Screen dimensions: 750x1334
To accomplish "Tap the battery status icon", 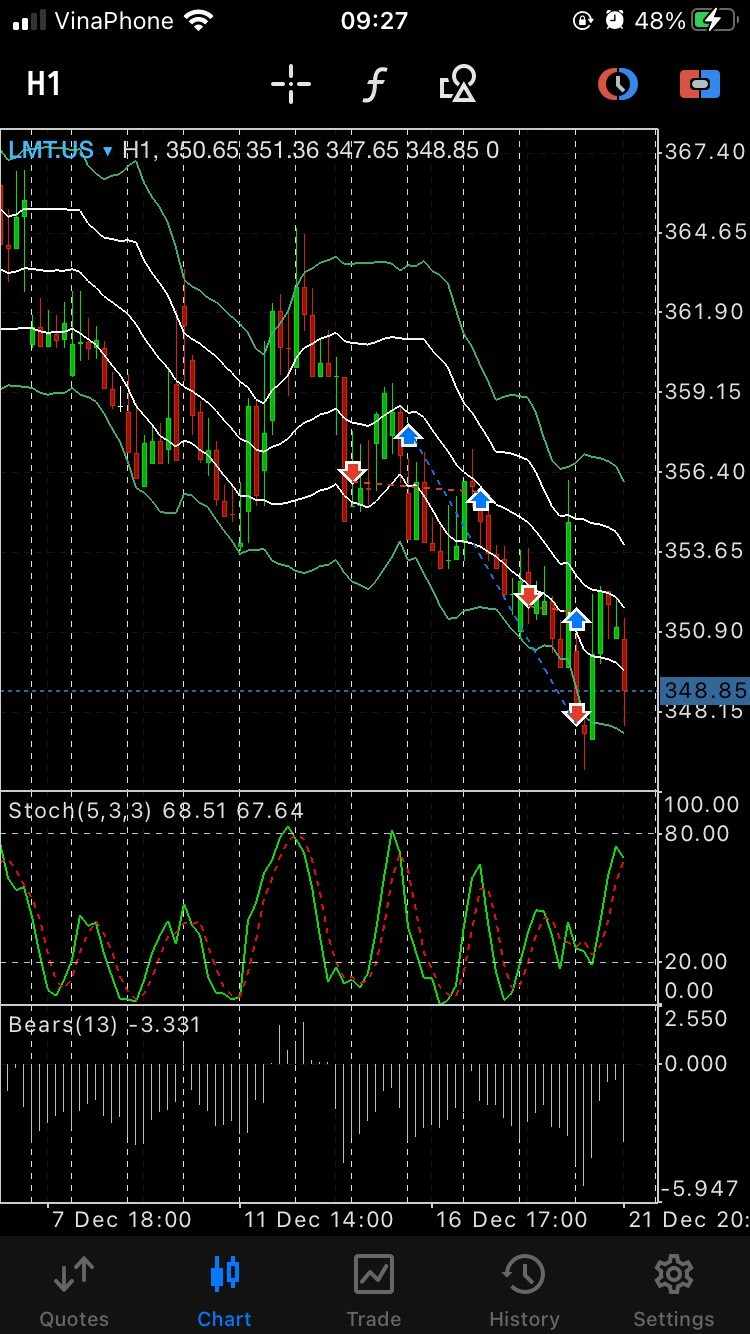I will pyautogui.click(x=719, y=20).
